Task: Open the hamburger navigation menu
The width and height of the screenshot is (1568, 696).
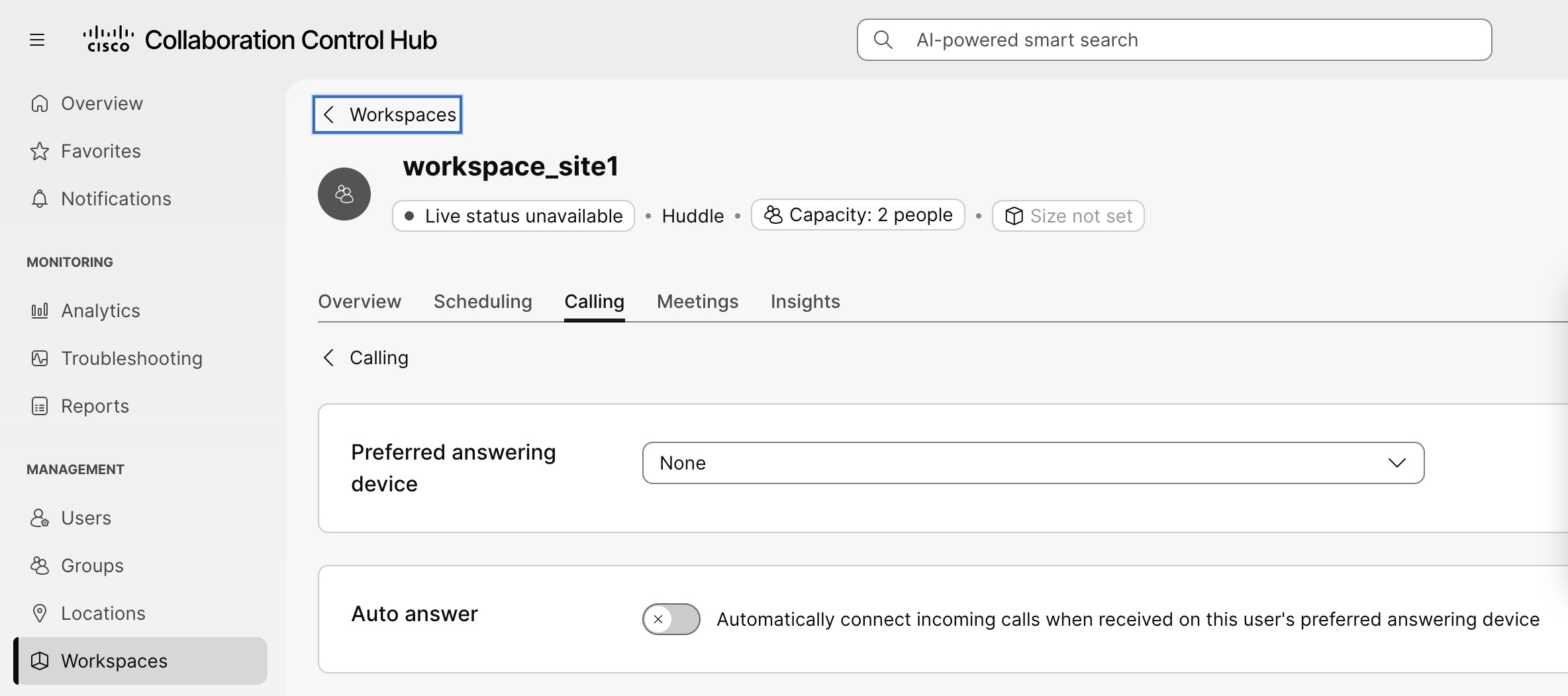Action: pos(37,40)
